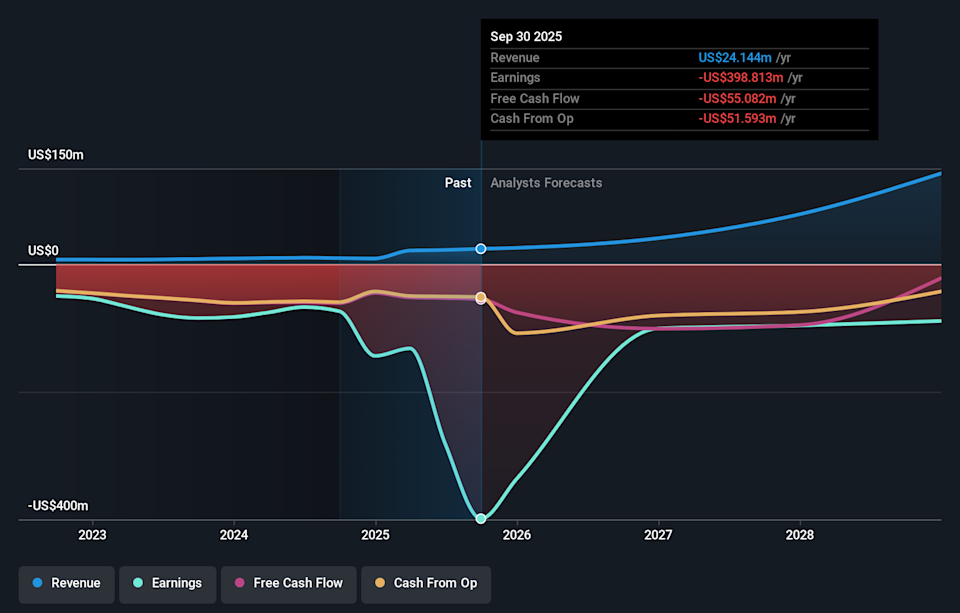Toggle the Earnings series visibility
This screenshot has height=613, width=960.
(167, 583)
